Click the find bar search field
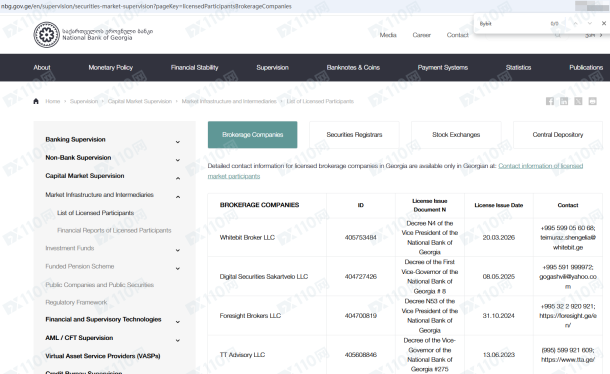 512,24
